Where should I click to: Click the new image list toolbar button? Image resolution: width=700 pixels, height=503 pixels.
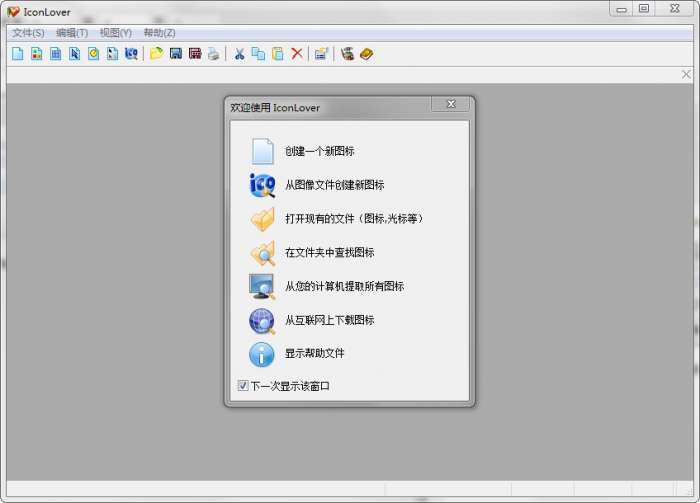click(x=56, y=54)
